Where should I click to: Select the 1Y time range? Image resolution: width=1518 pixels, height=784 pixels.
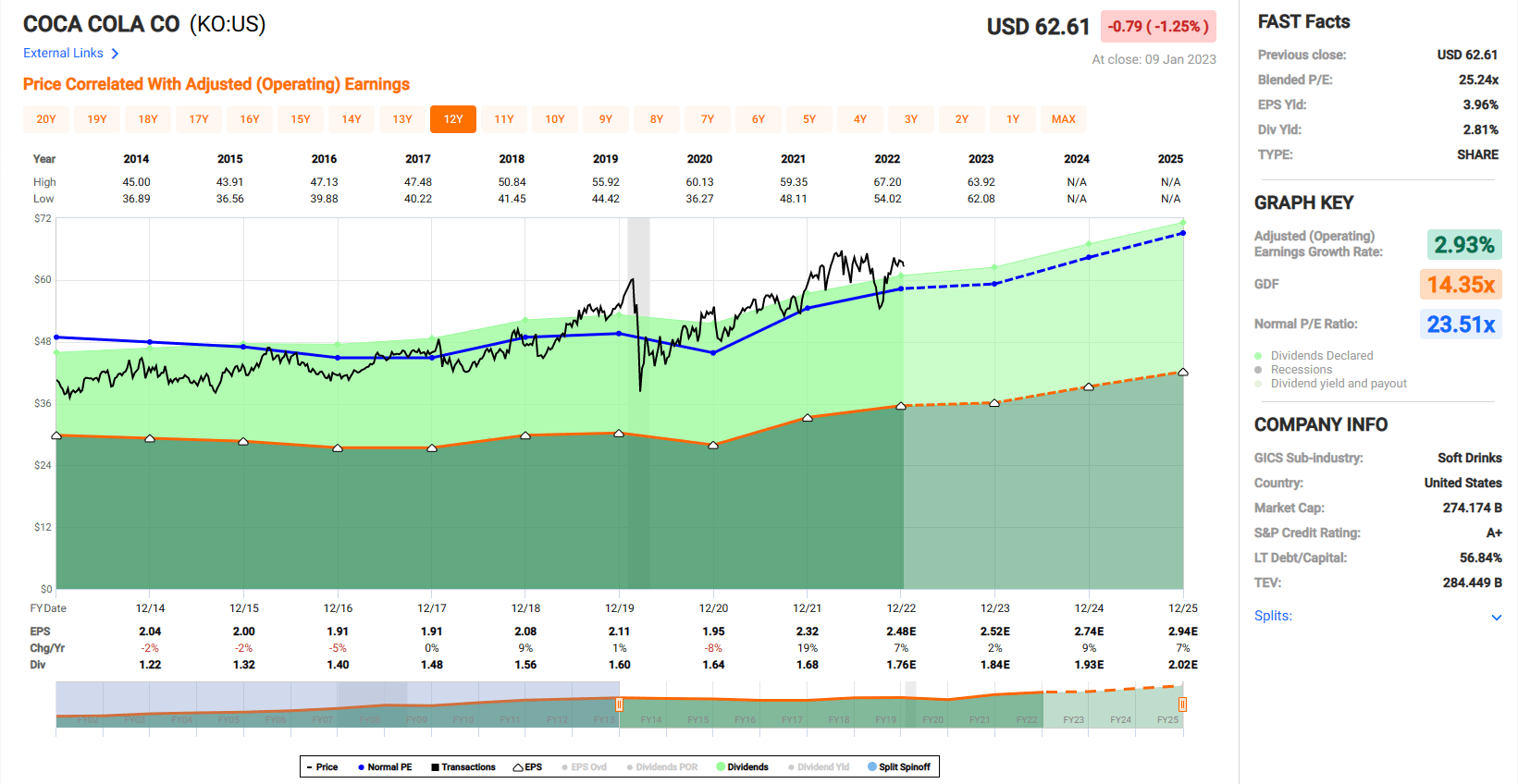1013,119
